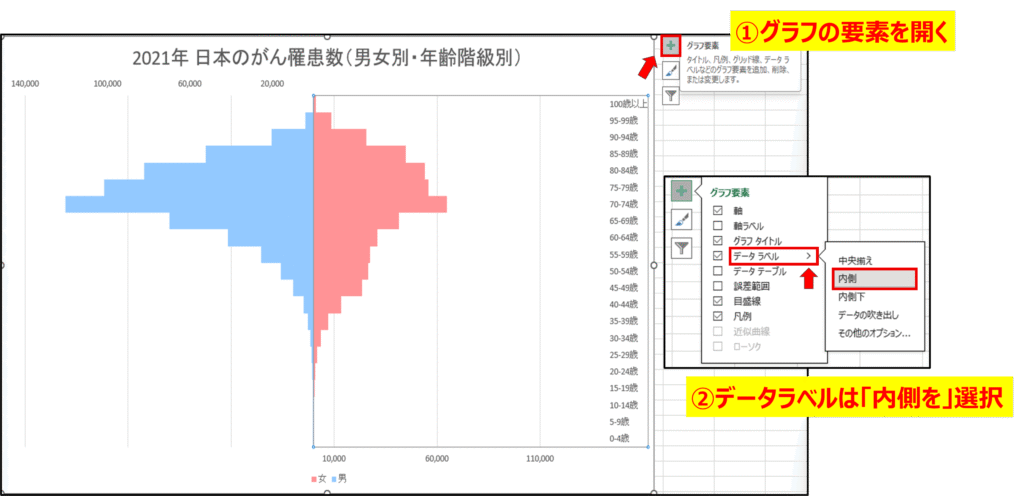
Task: Toggle the グラフ タイトル checkbox
Action: pyautogui.click(x=717, y=241)
